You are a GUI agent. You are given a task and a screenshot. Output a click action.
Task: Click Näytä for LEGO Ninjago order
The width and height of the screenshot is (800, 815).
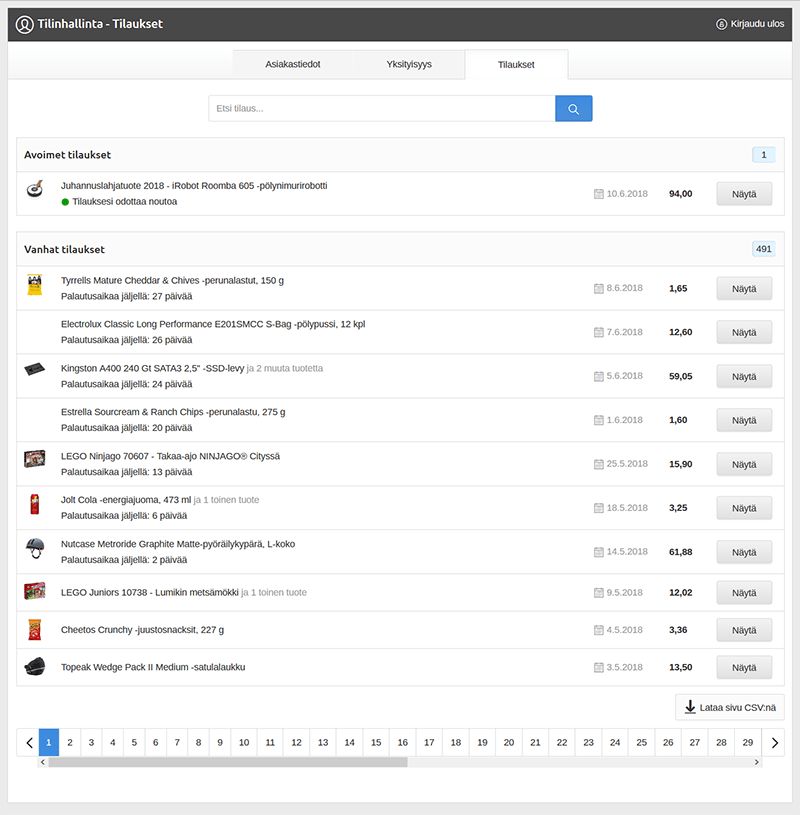[x=744, y=464]
